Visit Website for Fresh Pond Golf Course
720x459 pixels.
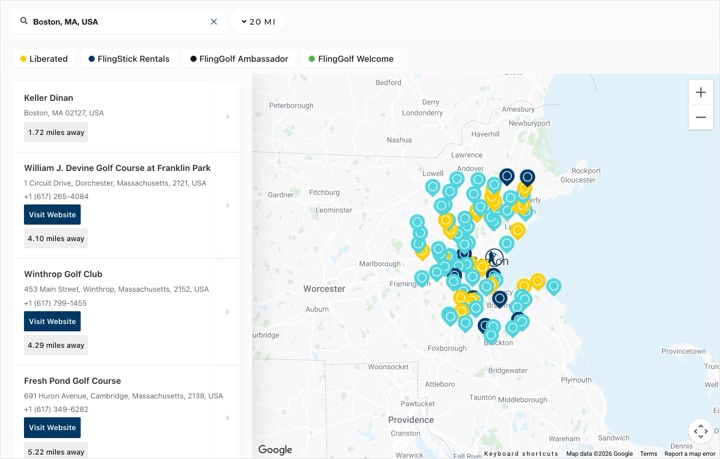52,427
